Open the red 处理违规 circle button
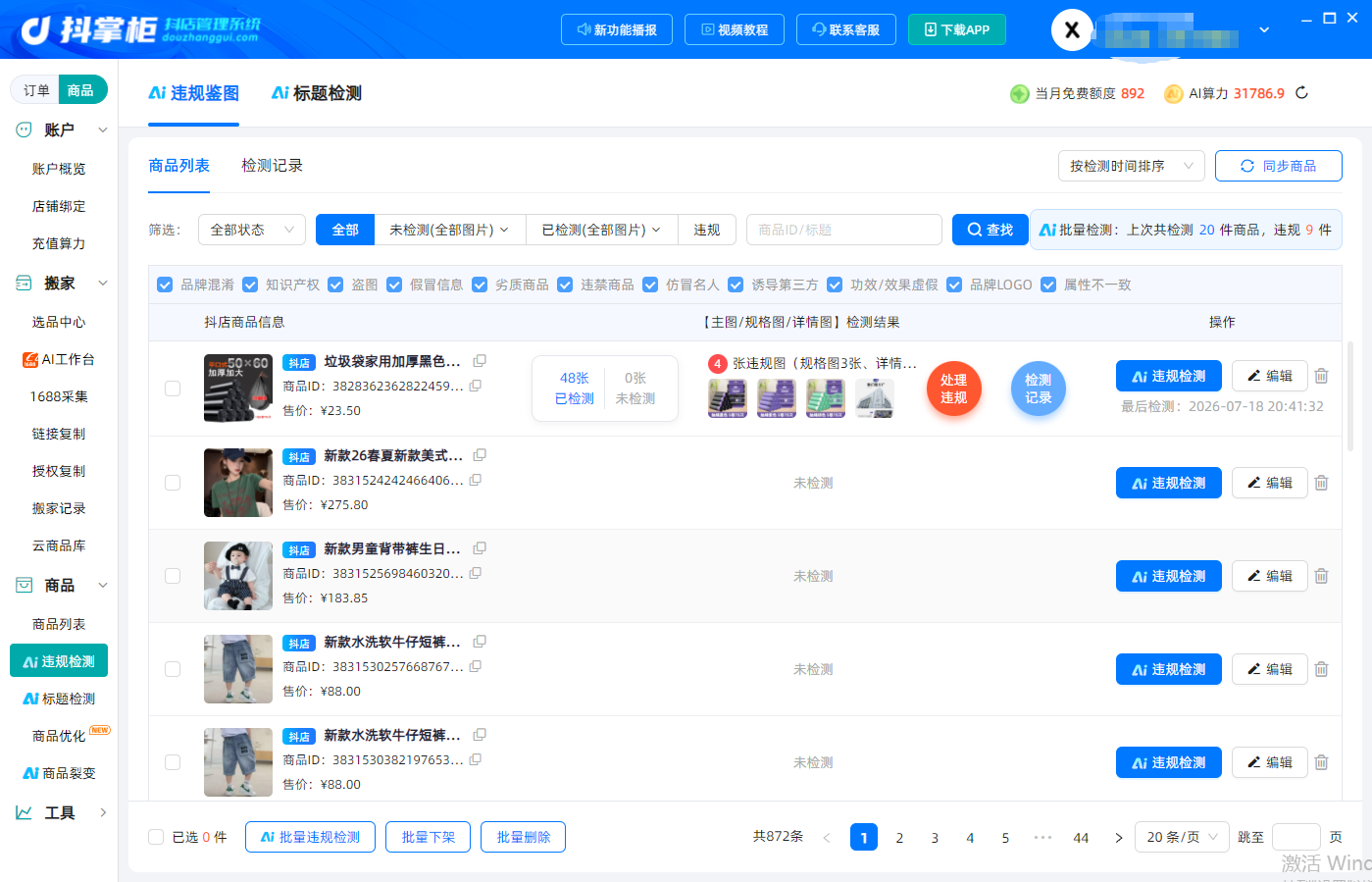This screenshot has height=882, width=1372. click(x=954, y=389)
